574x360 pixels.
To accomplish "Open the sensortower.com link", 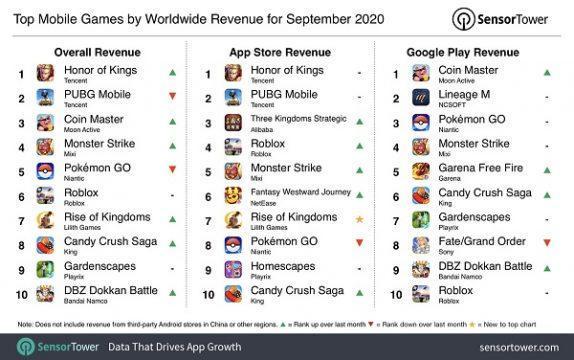I will click(519, 347).
